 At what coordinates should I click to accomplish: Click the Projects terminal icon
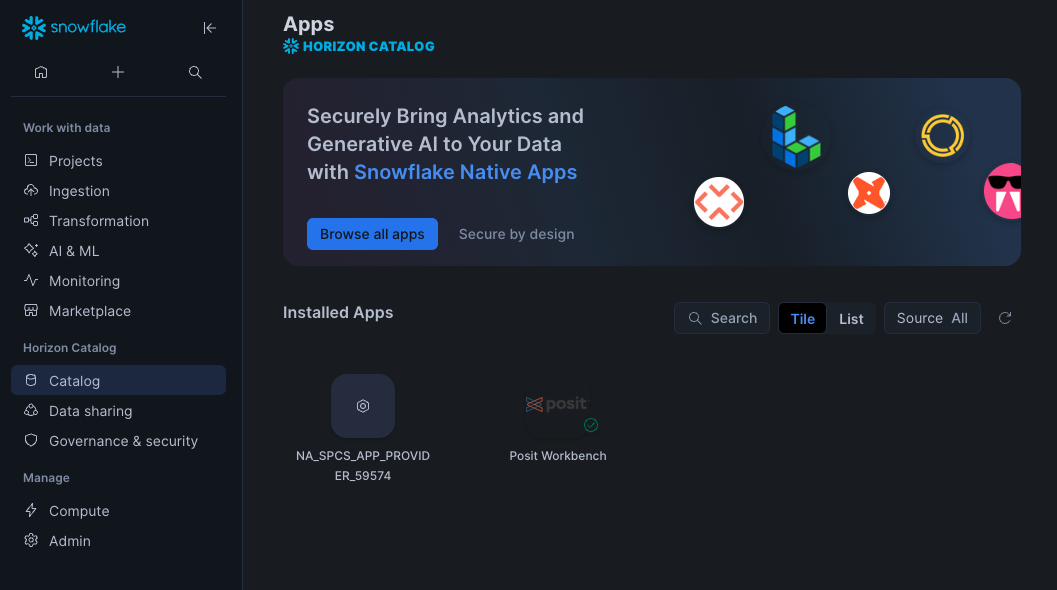(31, 160)
